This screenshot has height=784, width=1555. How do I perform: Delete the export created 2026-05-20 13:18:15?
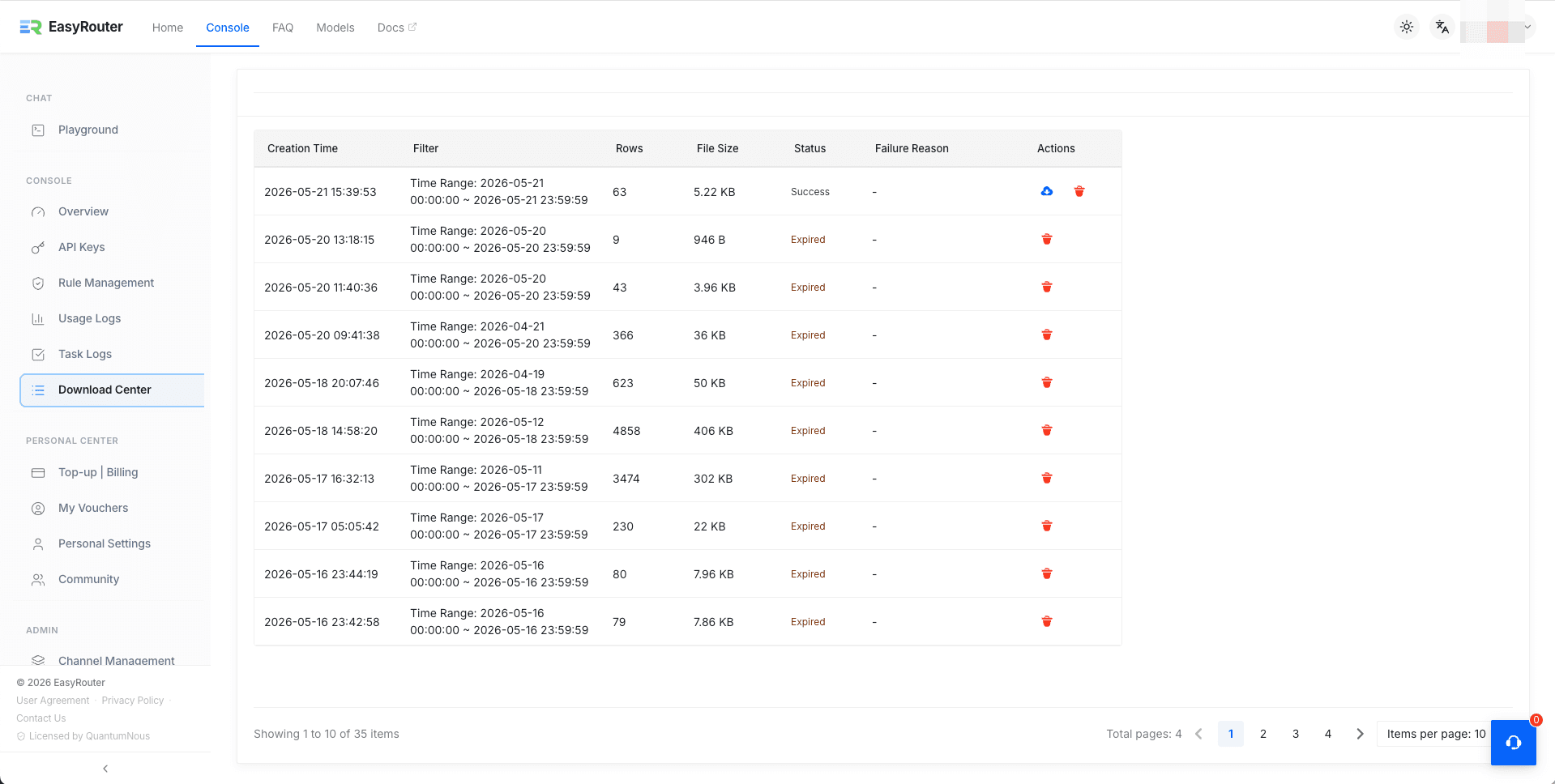1047,239
